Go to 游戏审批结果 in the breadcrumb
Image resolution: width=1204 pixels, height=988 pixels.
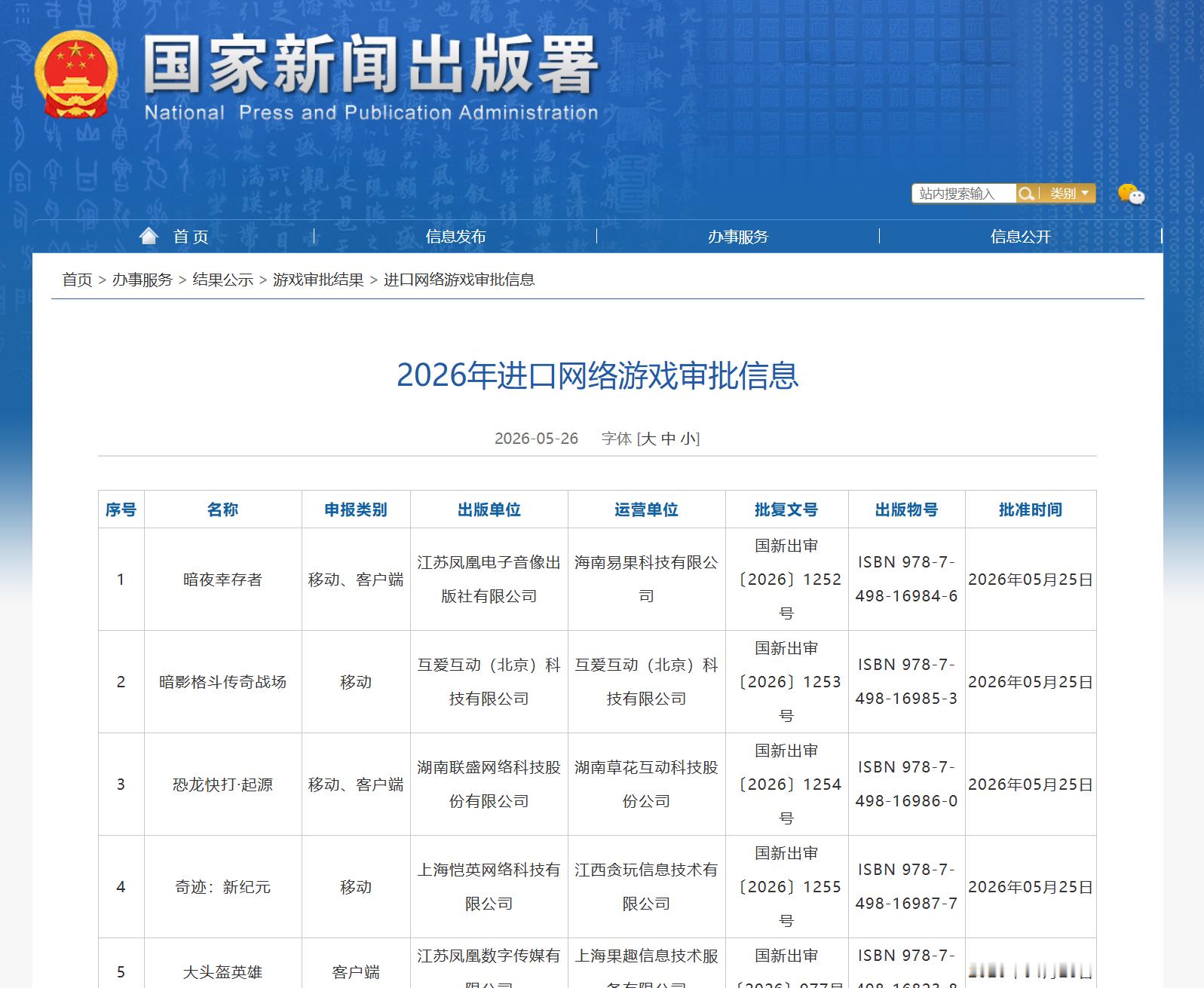coord(318,280)
